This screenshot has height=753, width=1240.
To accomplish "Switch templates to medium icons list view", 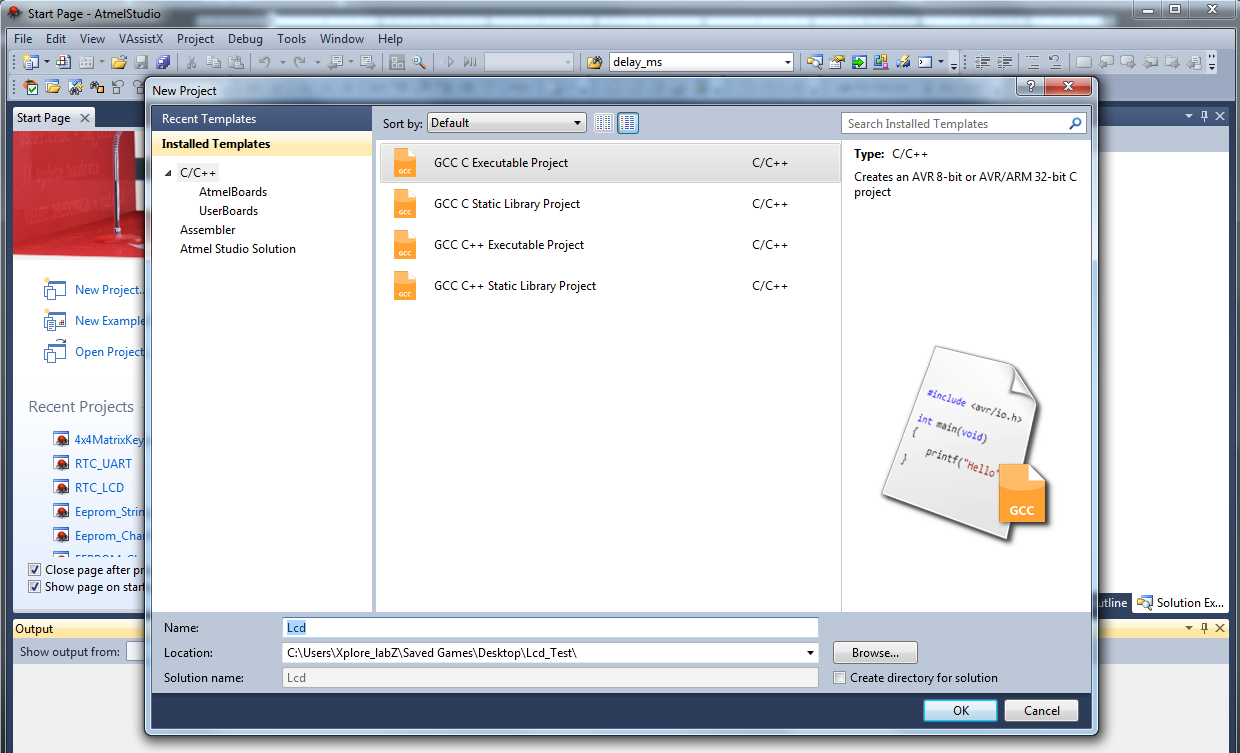I will tap(628, 123).
